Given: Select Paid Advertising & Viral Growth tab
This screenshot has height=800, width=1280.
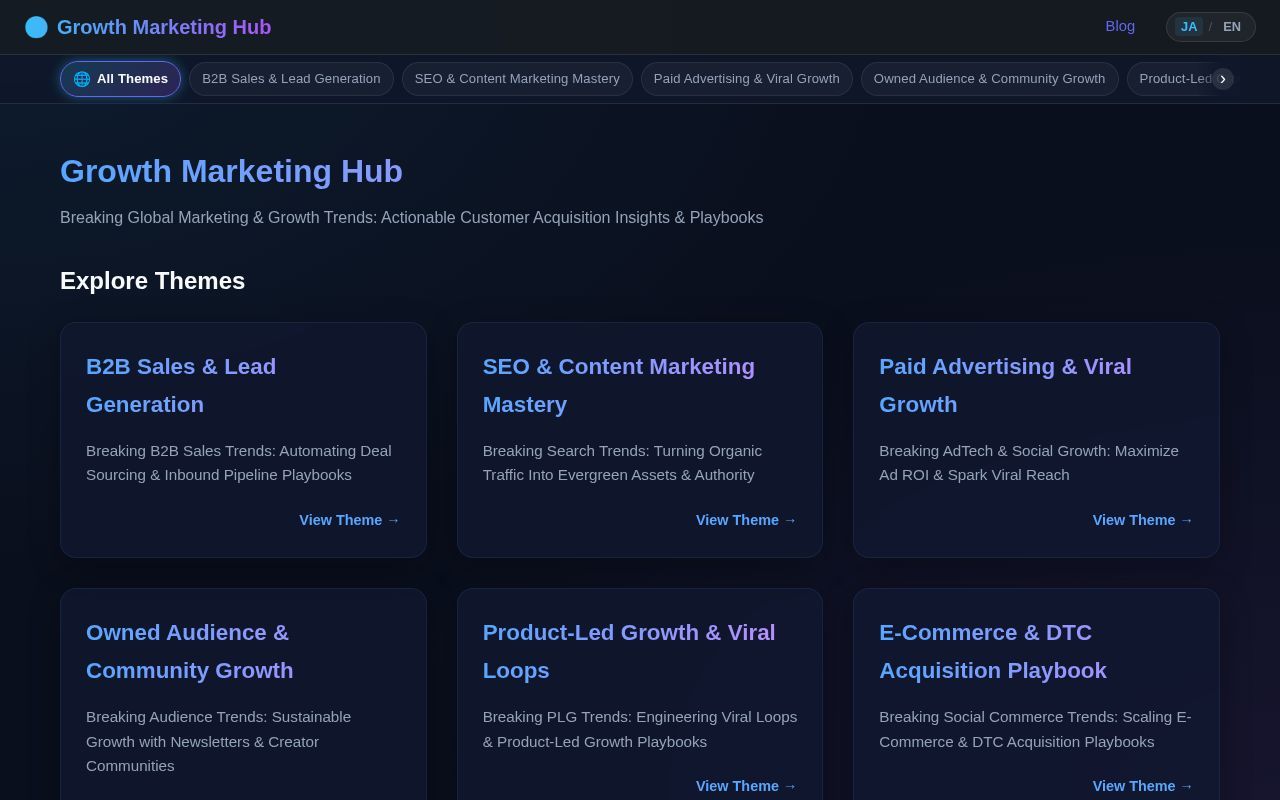Looking at the screenshot, I should point(747,79).
